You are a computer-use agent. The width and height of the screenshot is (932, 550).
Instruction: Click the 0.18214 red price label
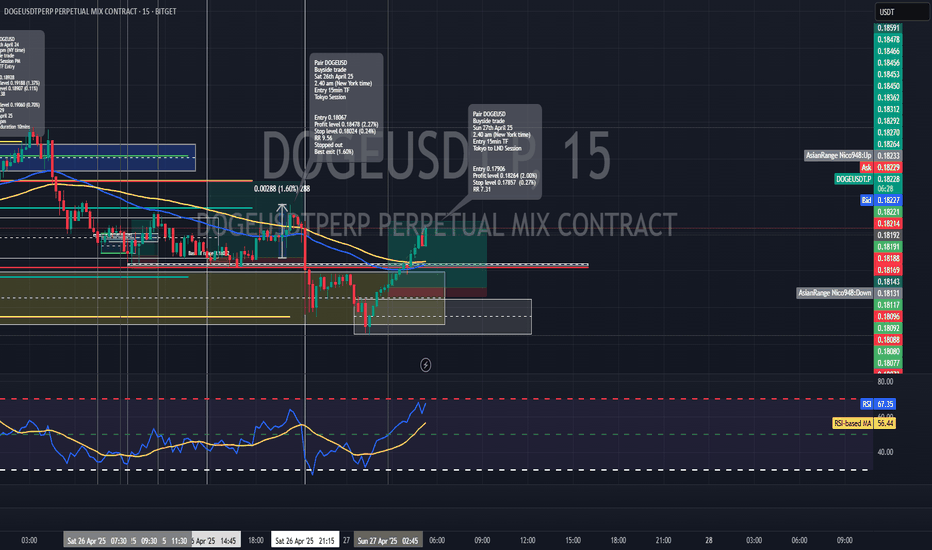pyautogui.click(x=888, y=224)
